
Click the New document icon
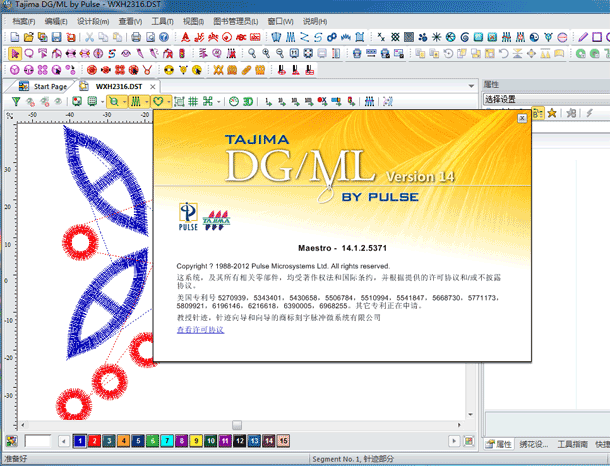(x=15, y=37)
